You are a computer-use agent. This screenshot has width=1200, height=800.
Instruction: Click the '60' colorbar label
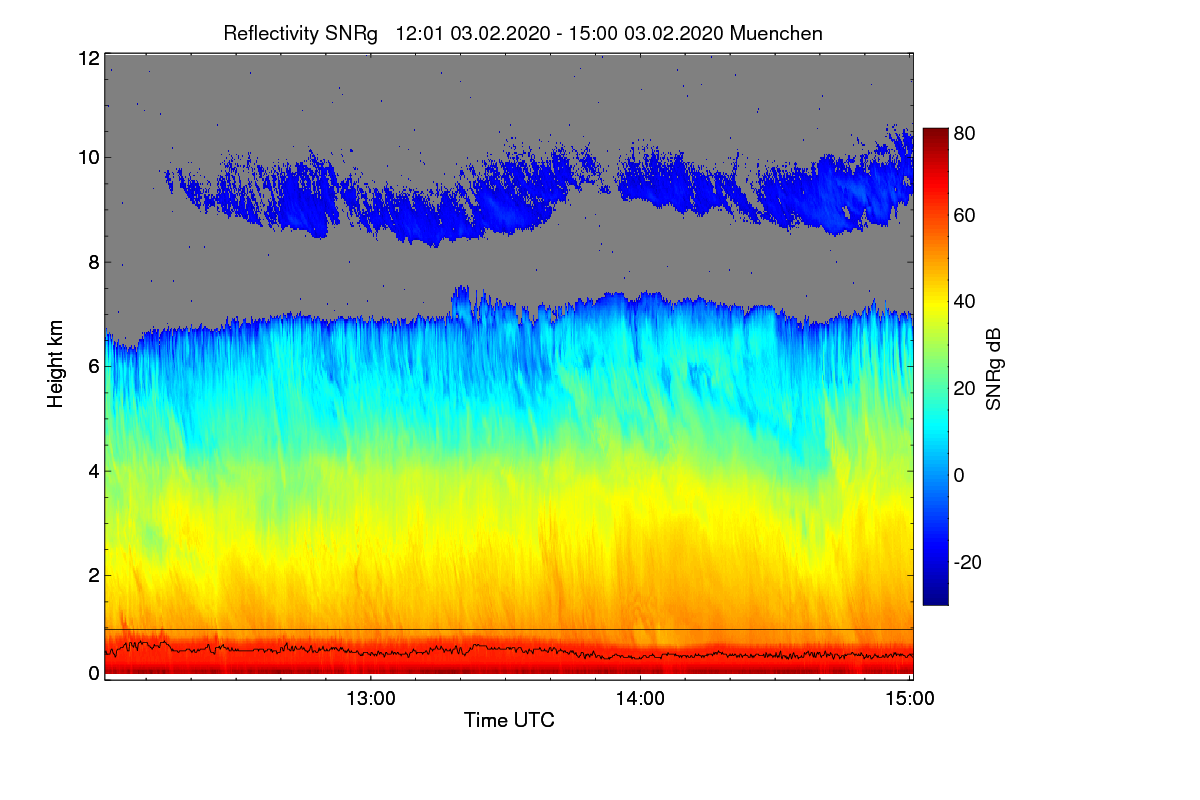pyautogui.click(x=965, y=215)
